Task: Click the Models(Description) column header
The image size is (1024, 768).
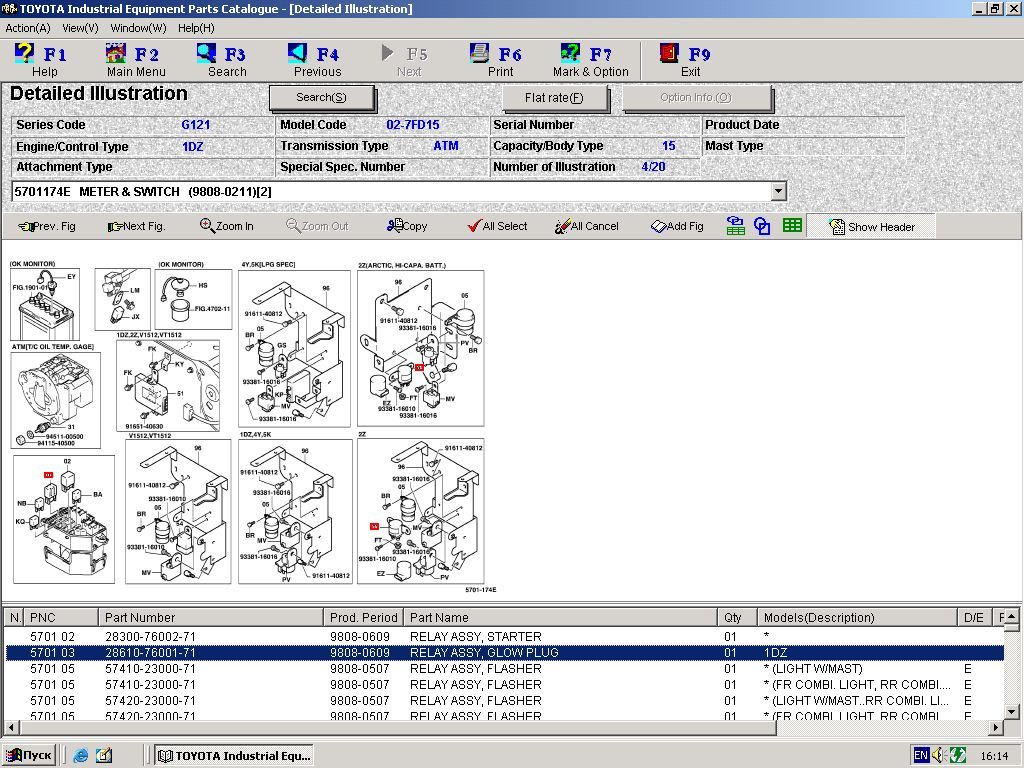Action: coord(857,617)
